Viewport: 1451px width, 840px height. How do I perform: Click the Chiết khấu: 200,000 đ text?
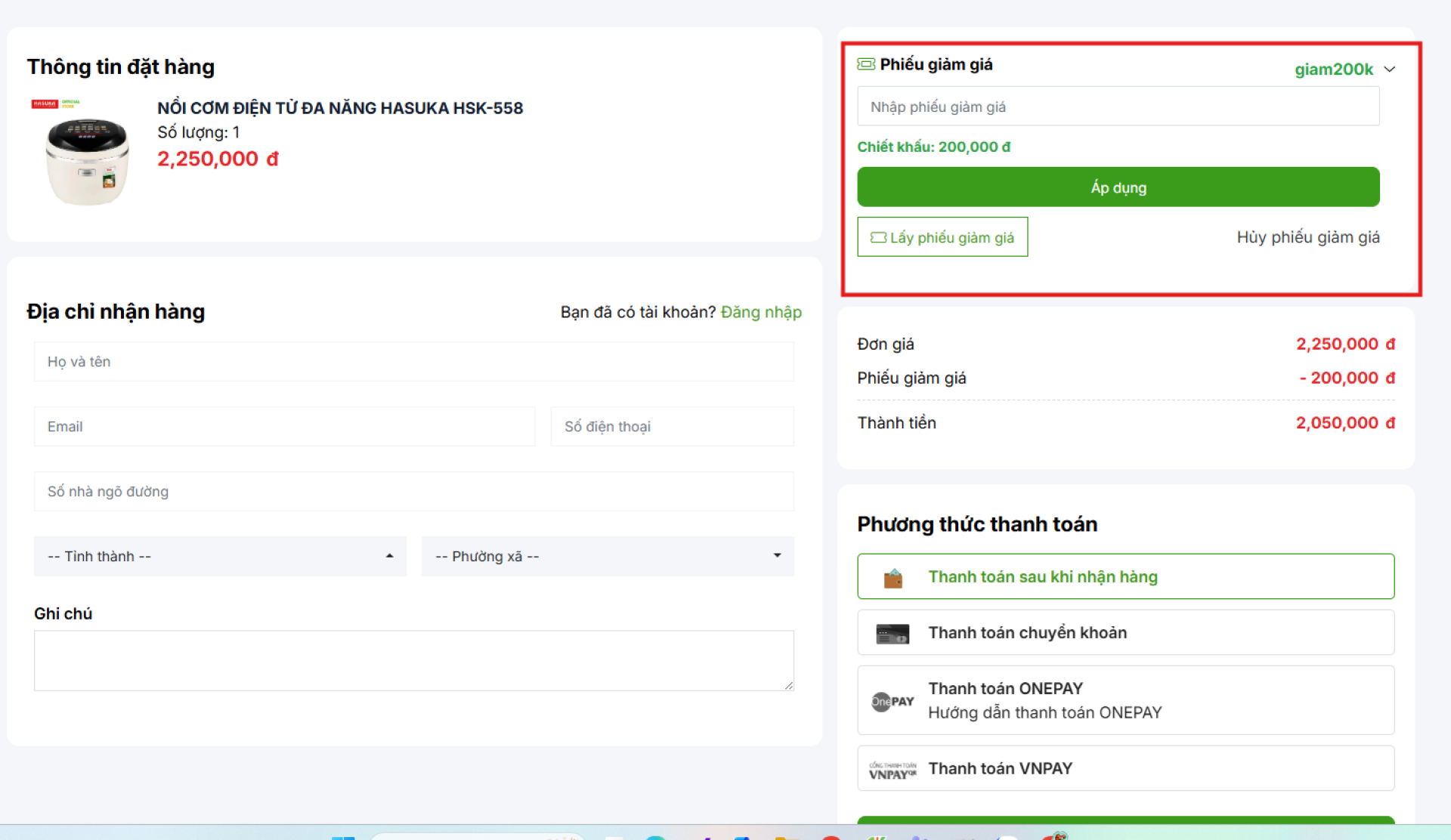coord(933,147)
